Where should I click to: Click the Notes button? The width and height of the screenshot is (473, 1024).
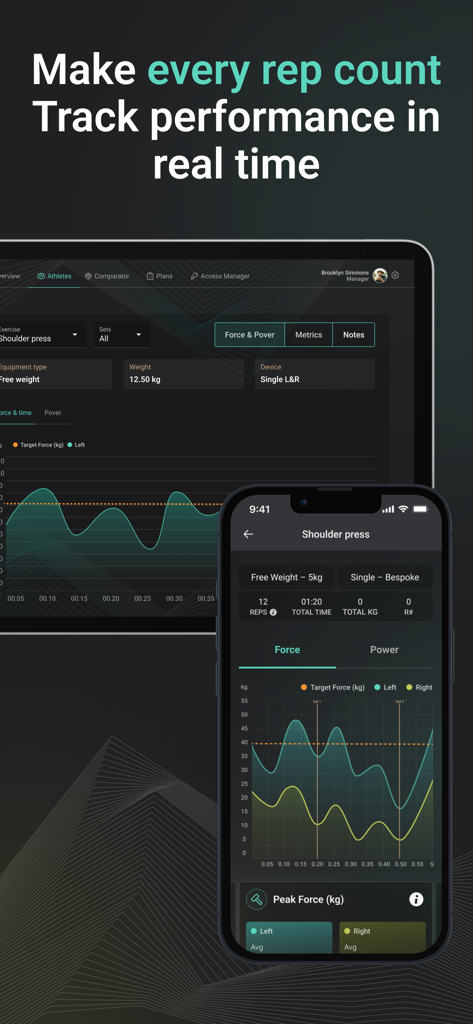tap(353, 334)
